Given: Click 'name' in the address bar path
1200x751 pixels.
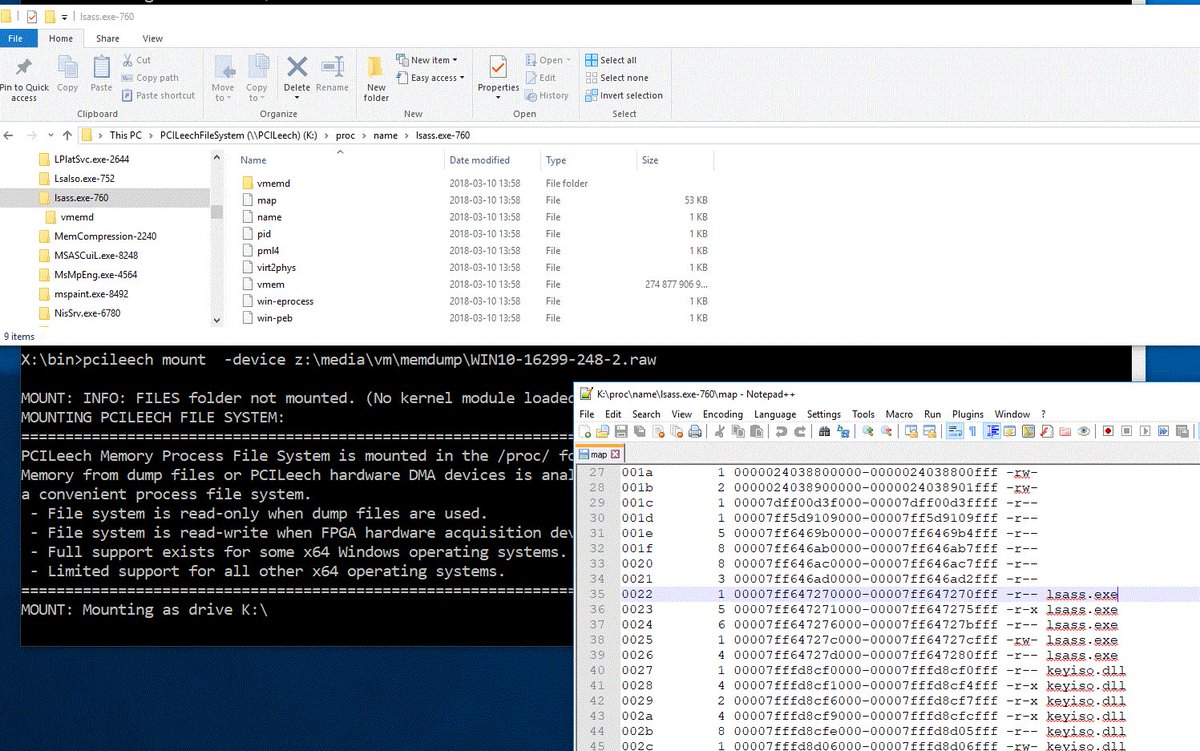Looking at the screenshot, I should tap(384, 135).
